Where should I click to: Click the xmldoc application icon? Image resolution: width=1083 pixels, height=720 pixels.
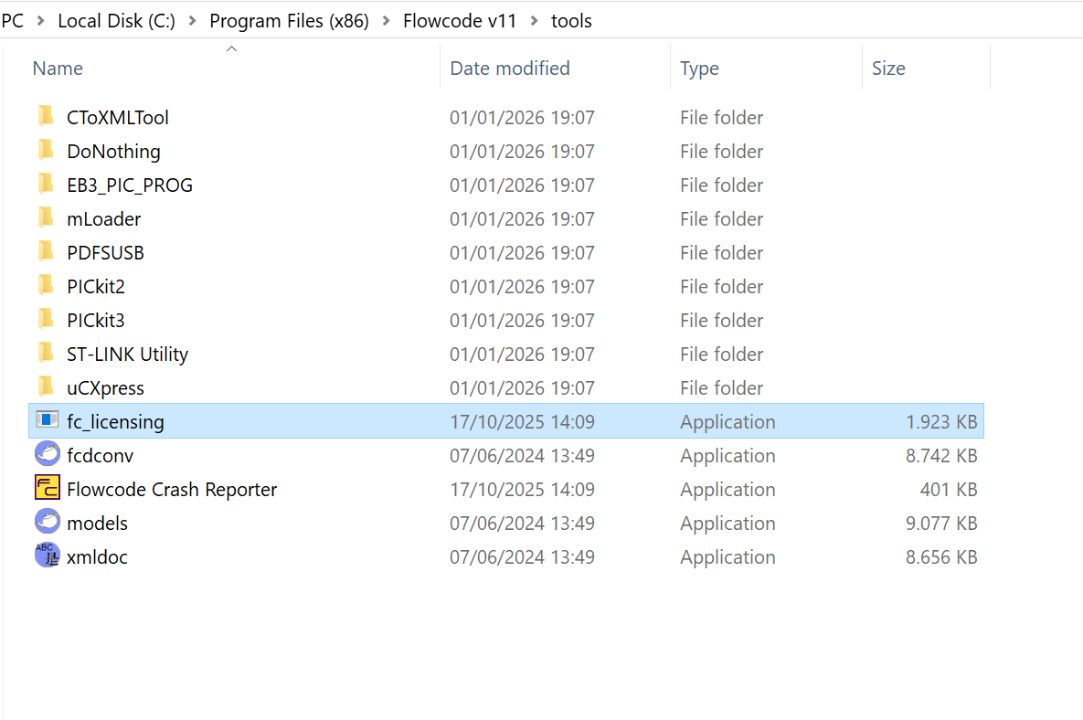click(47, 557)
